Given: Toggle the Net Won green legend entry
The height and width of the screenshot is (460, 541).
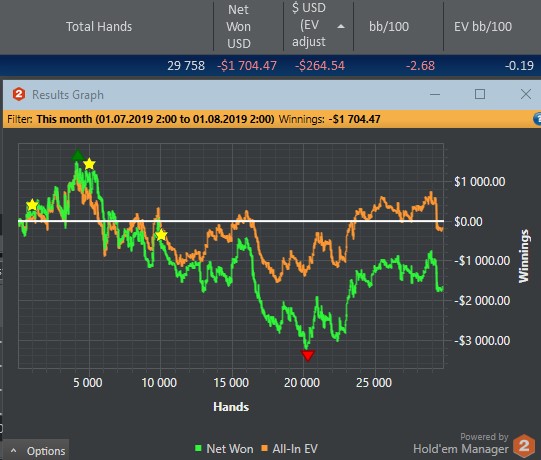Looking at the screenshot, I should tap(224, 449).
